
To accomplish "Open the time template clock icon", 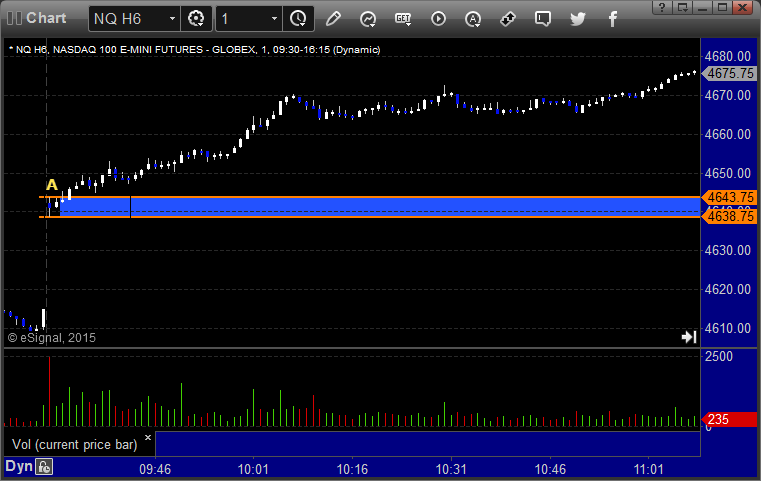I will (x=298, y=19).
